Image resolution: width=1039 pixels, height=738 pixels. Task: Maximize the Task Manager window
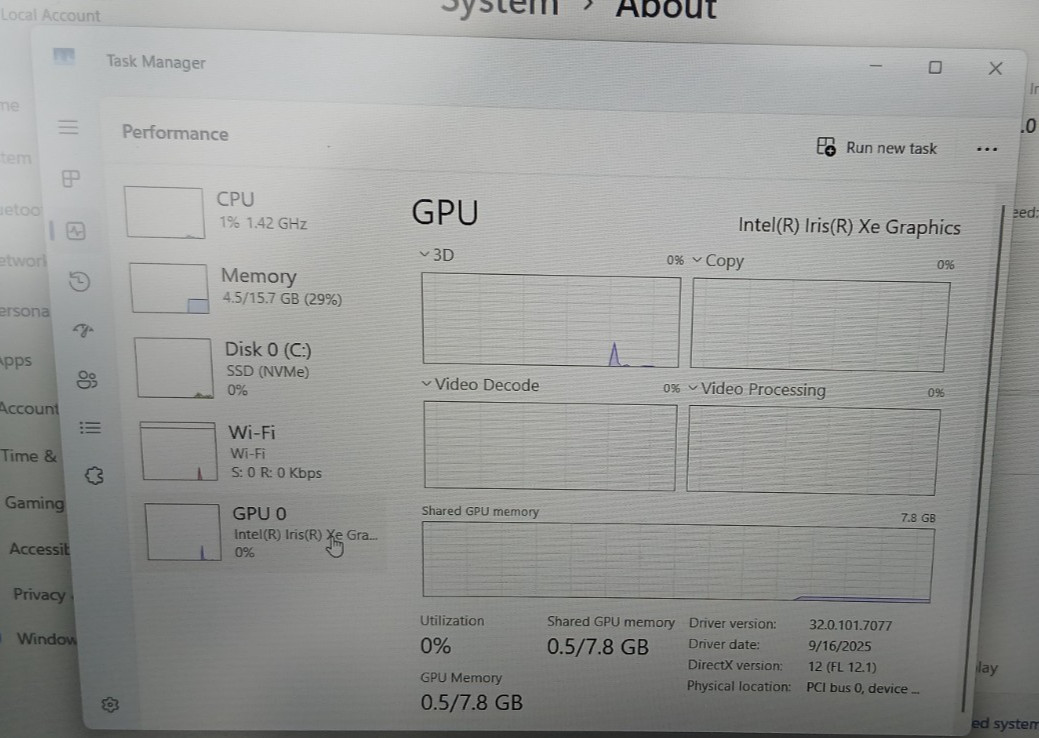click(x=935, y=67)
